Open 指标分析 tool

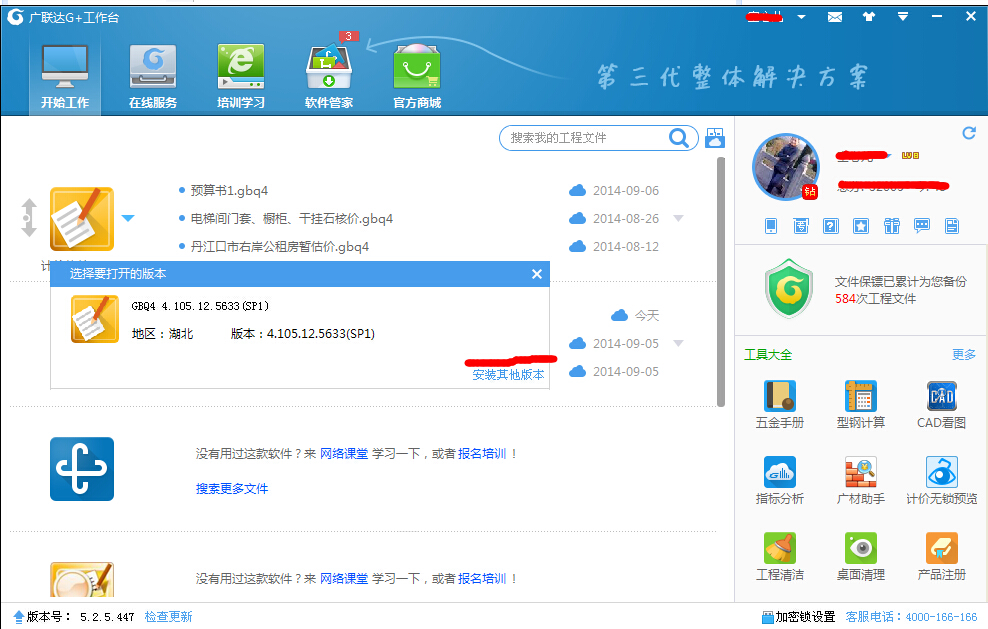point(780,481)
